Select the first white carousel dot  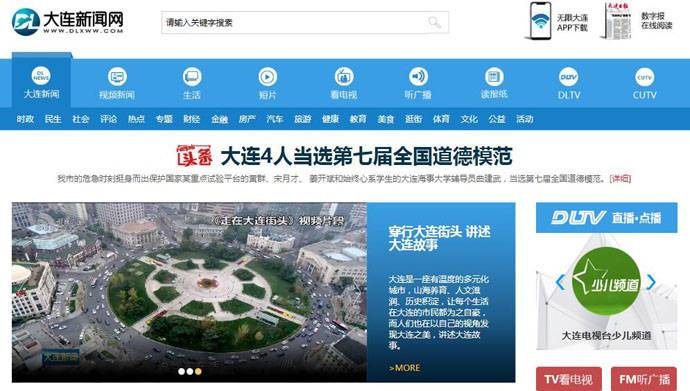(181, 371)
